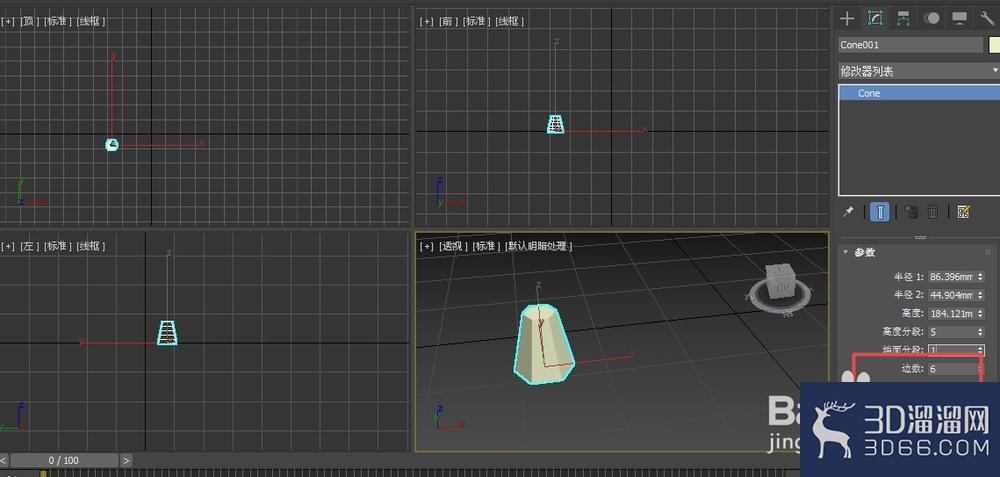
Task: Click the ViewCube in perspective viewport
Action: [x=779, y=283]
